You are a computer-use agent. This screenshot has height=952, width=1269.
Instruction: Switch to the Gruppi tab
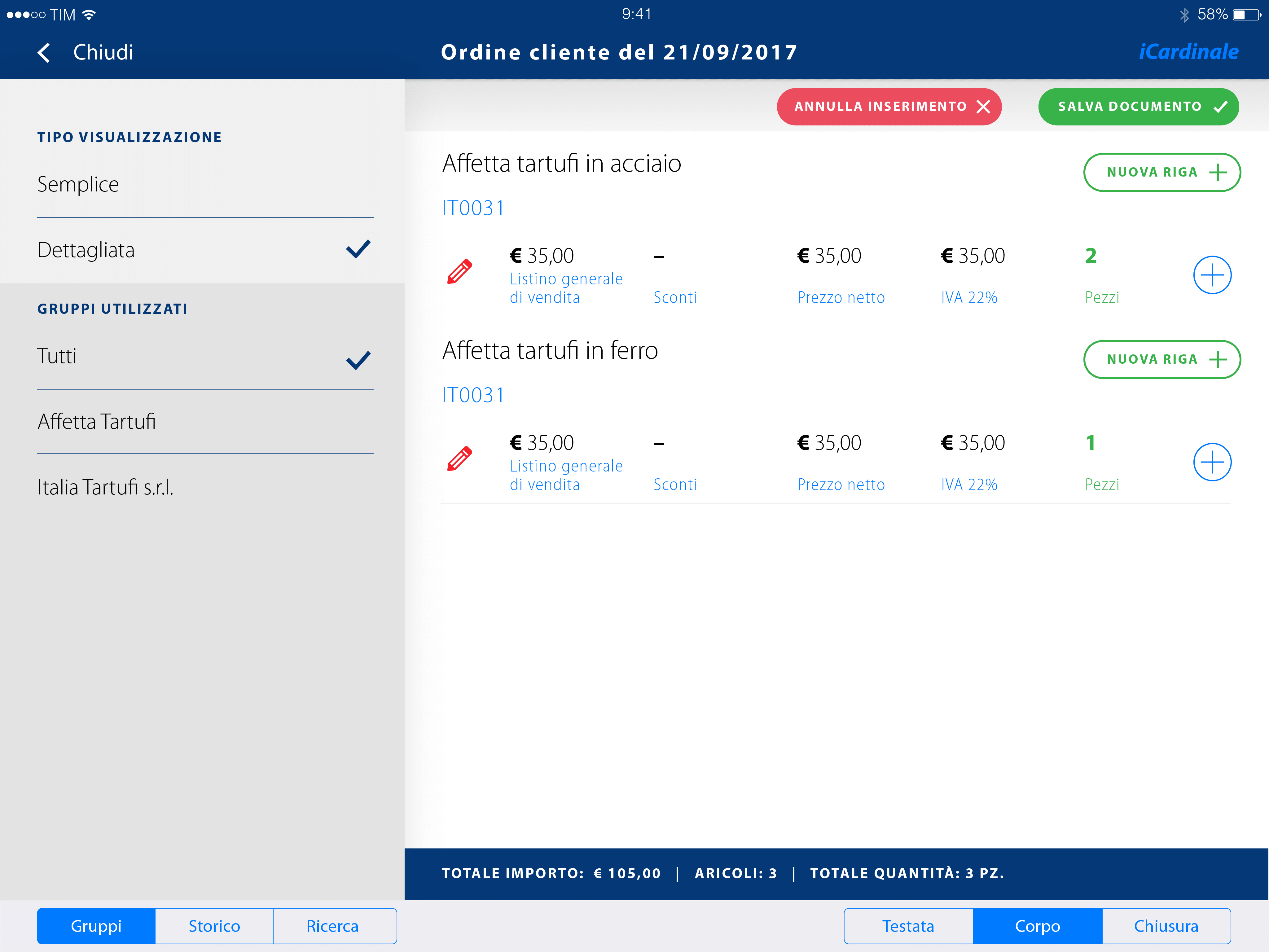click(x=96, y=926)
